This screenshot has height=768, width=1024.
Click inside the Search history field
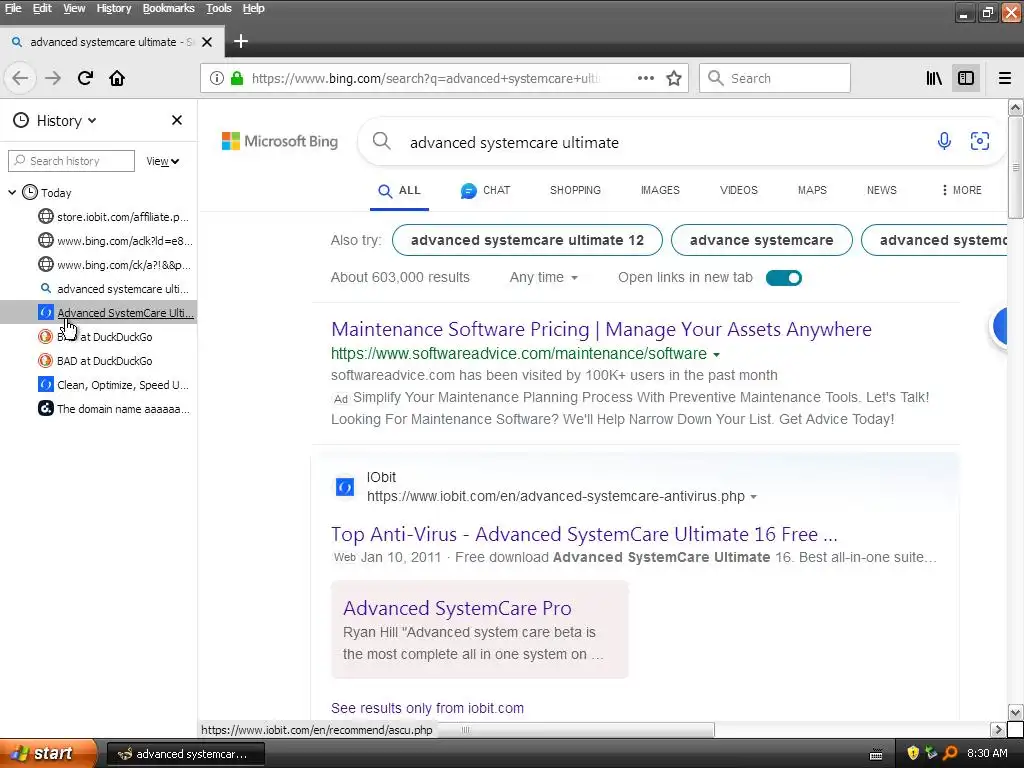(x=71, y=161)
